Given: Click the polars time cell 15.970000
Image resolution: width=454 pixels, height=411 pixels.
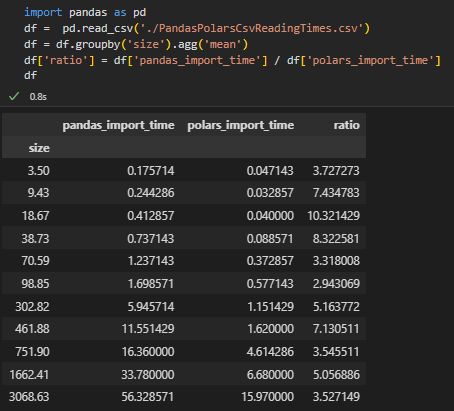Looking at the screenshot, I should pos(268,397).
